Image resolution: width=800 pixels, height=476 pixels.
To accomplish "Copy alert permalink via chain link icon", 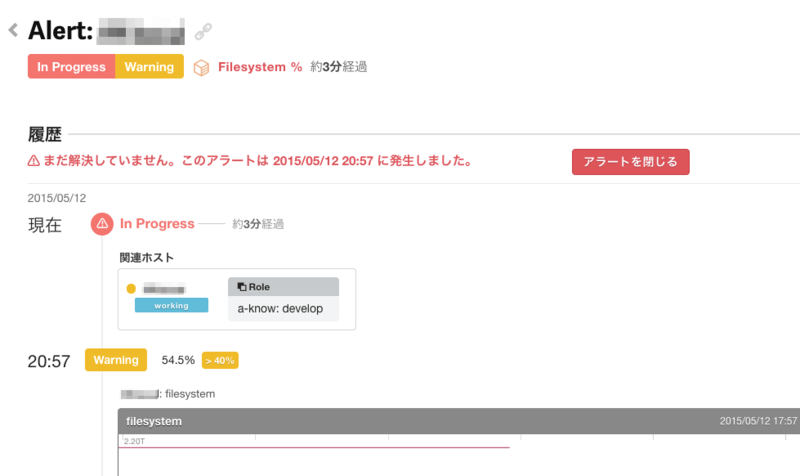I will (203, 32).
